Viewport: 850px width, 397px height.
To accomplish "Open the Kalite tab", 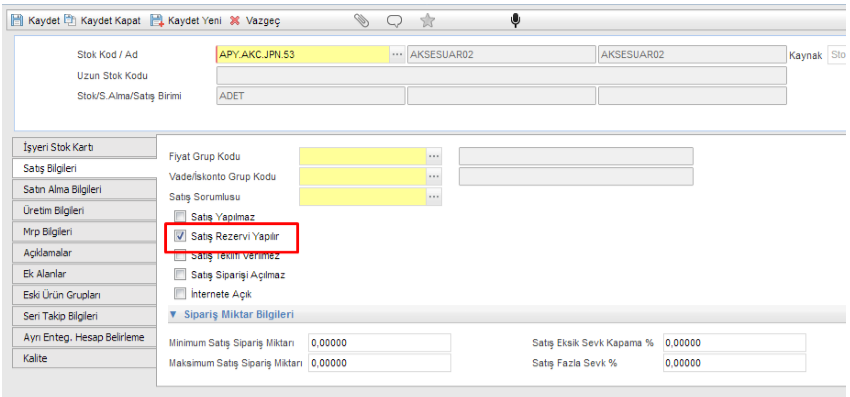I will click(x=84, y=358).
